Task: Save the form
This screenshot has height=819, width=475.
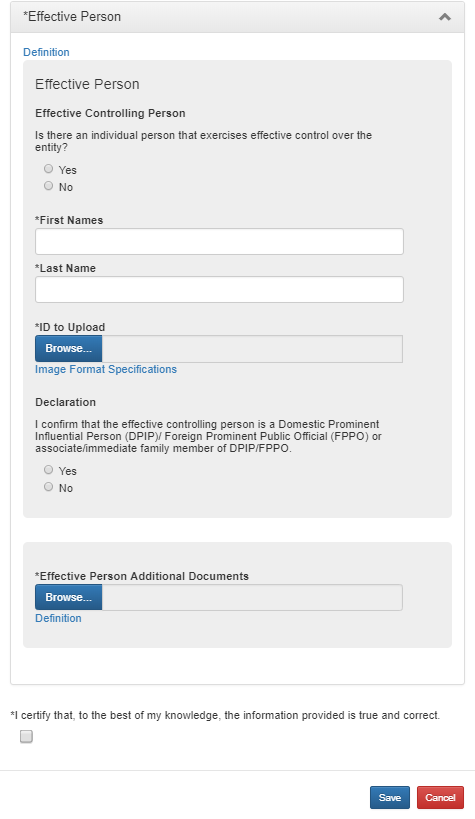Action: point(390,798)
